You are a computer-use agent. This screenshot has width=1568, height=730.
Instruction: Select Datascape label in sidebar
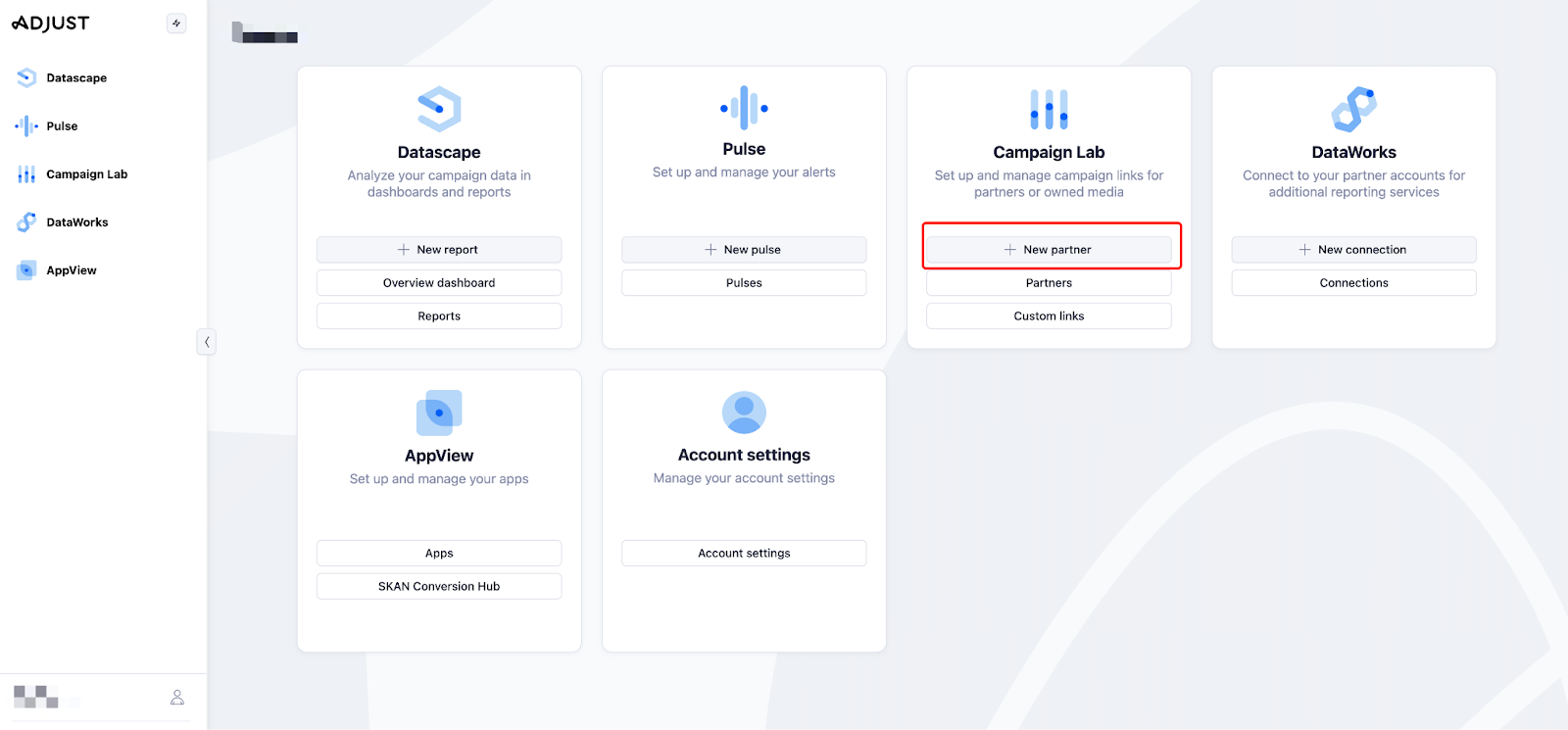point(76,77)
